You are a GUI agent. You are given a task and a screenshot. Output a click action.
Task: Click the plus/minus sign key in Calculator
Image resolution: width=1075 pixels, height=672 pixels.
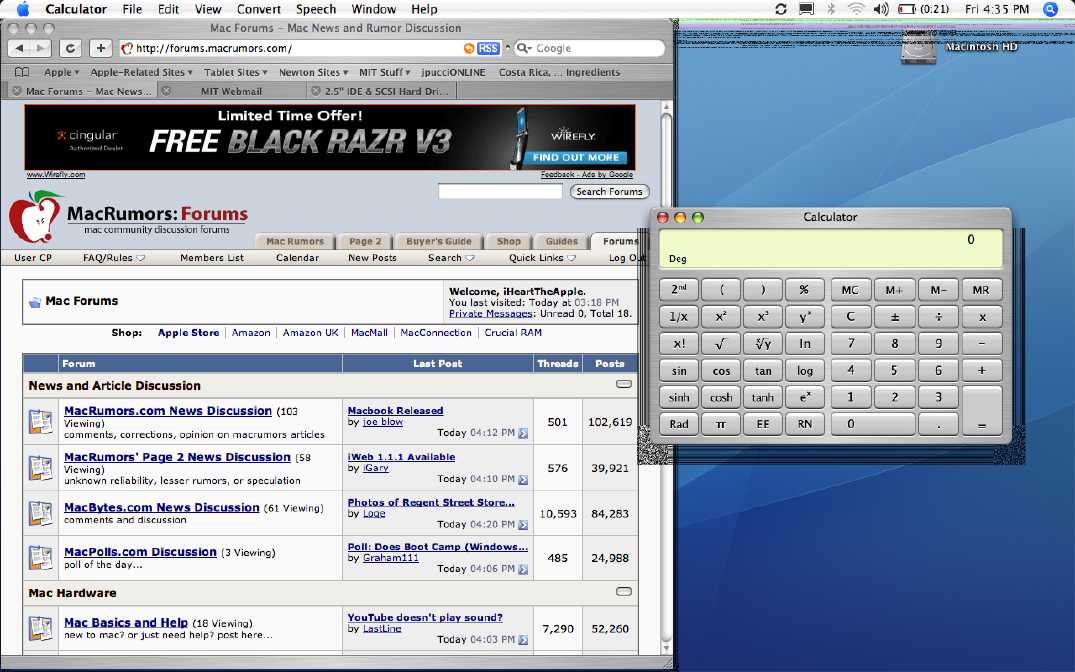(x=894, y=317)
